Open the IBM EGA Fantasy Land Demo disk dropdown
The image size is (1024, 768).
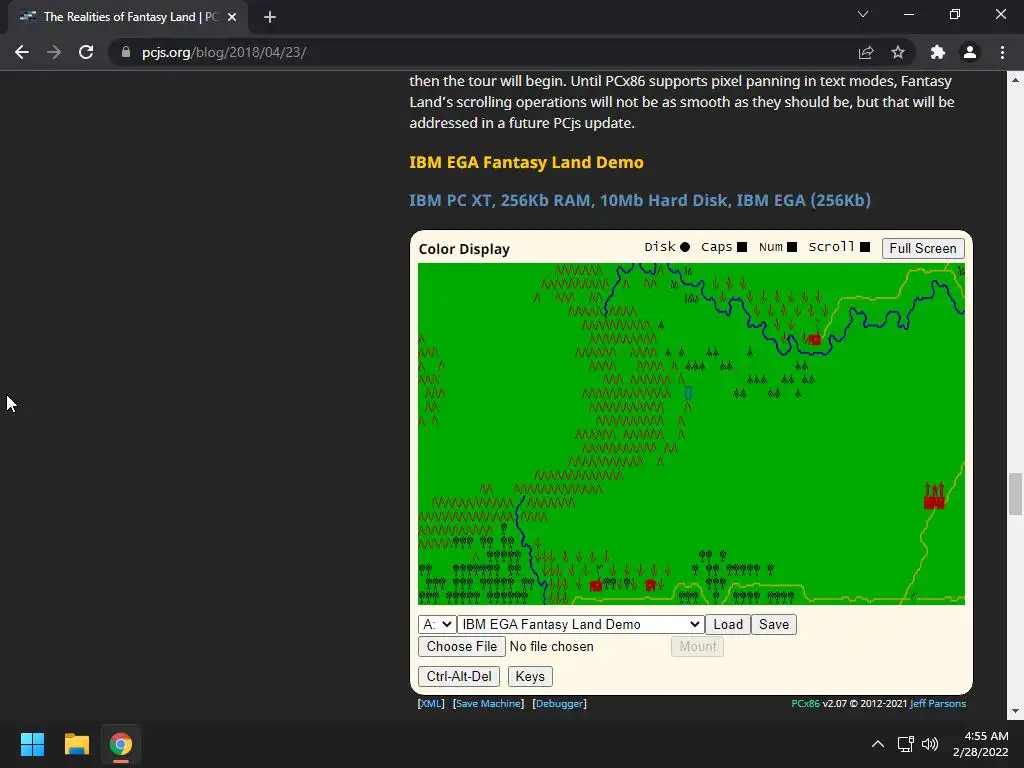[x=580, y=624]
